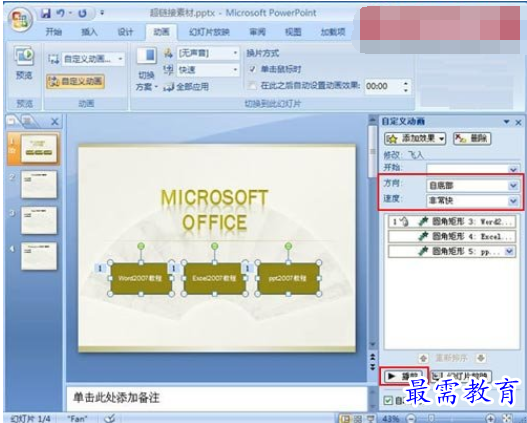
Task: Switch to the 加载项 ribbon tab
Action: [x=333, y=32]
